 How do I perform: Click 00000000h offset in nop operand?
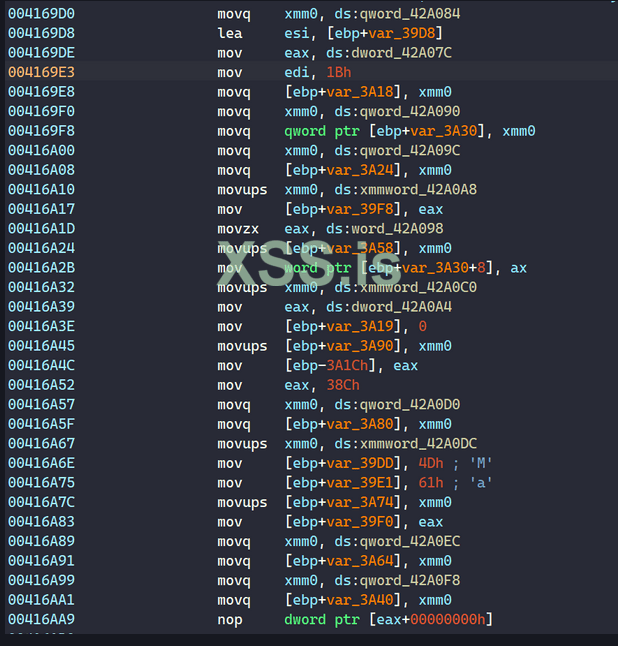click(x=448, y=620)
